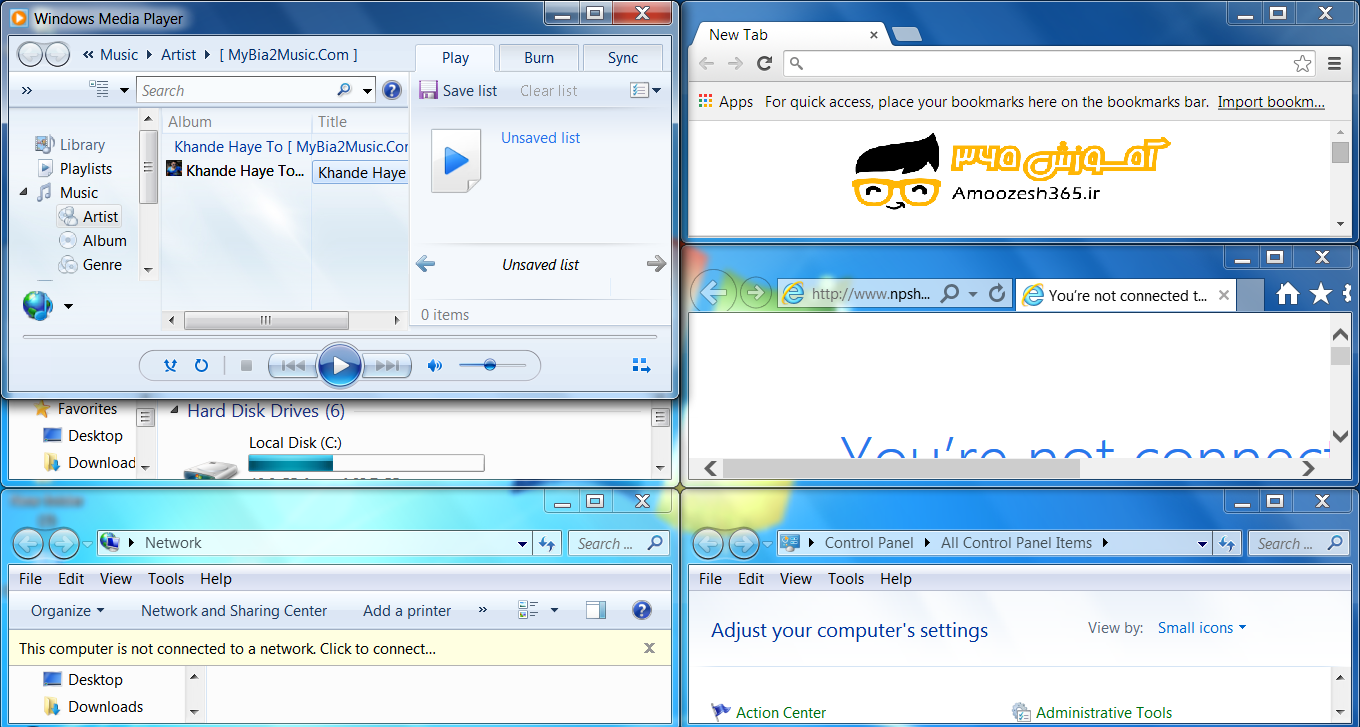
Task: Open the View by Small icons dropdown
Action: pos(1202,628)
